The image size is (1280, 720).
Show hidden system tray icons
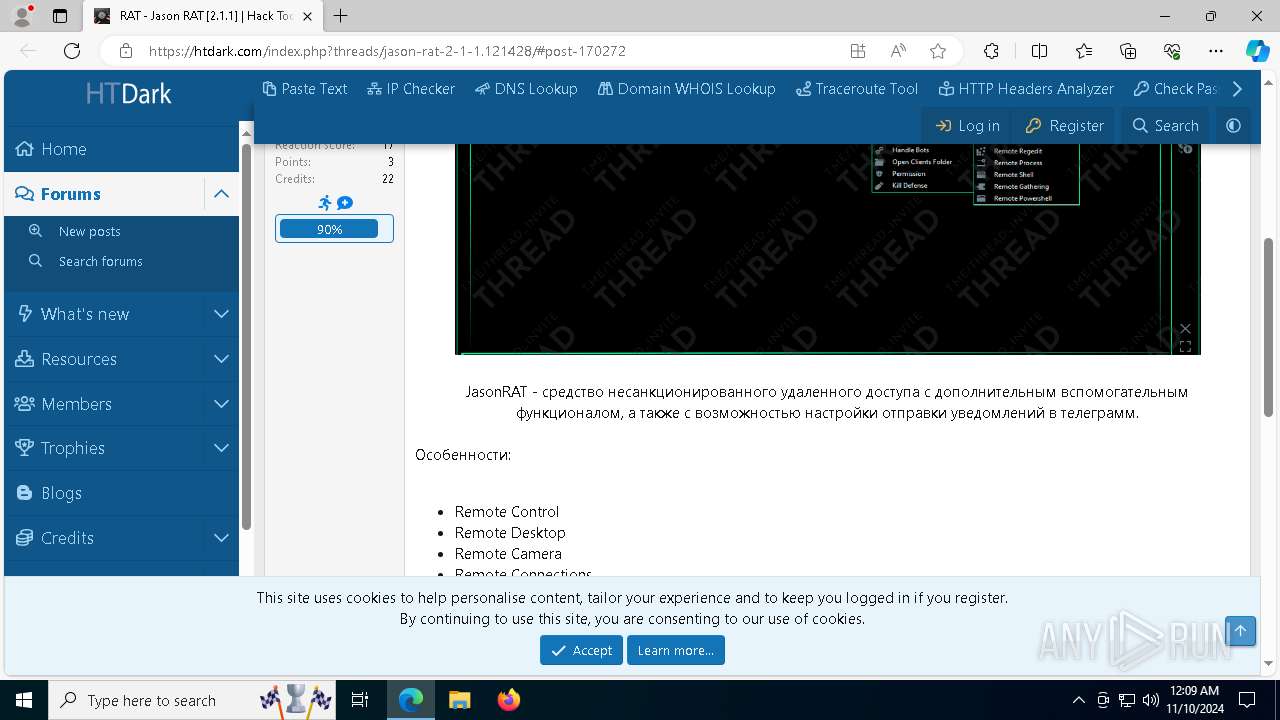[1078, 700]
